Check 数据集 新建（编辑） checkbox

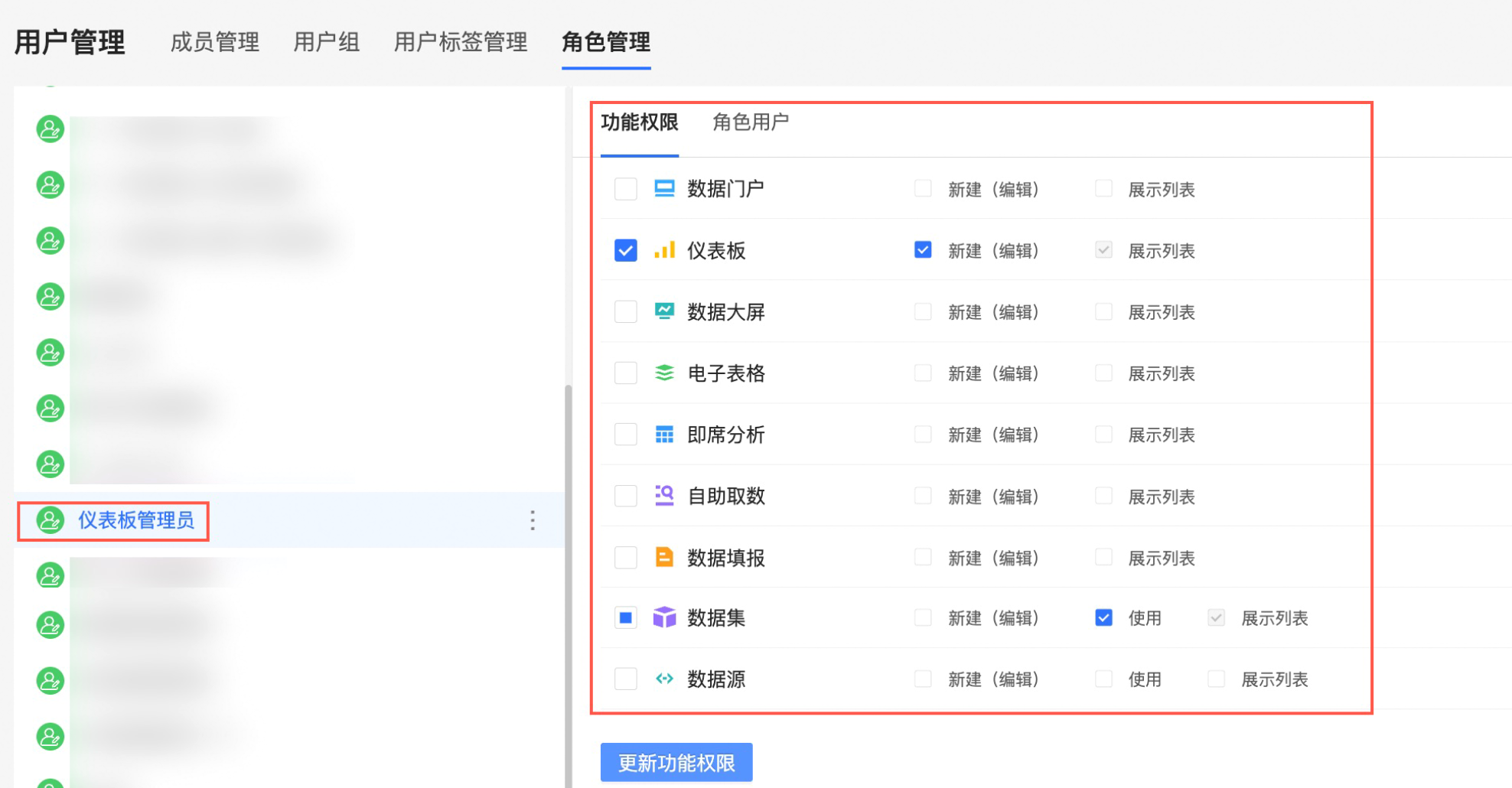(x=923, y=617)
